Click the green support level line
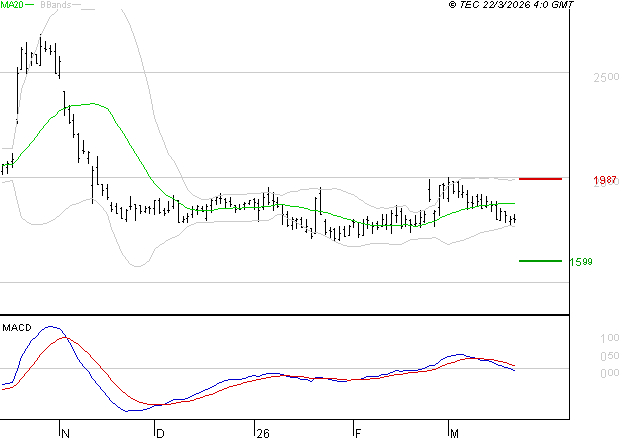The width and height of the screenshot is (627, 440). 540,261
